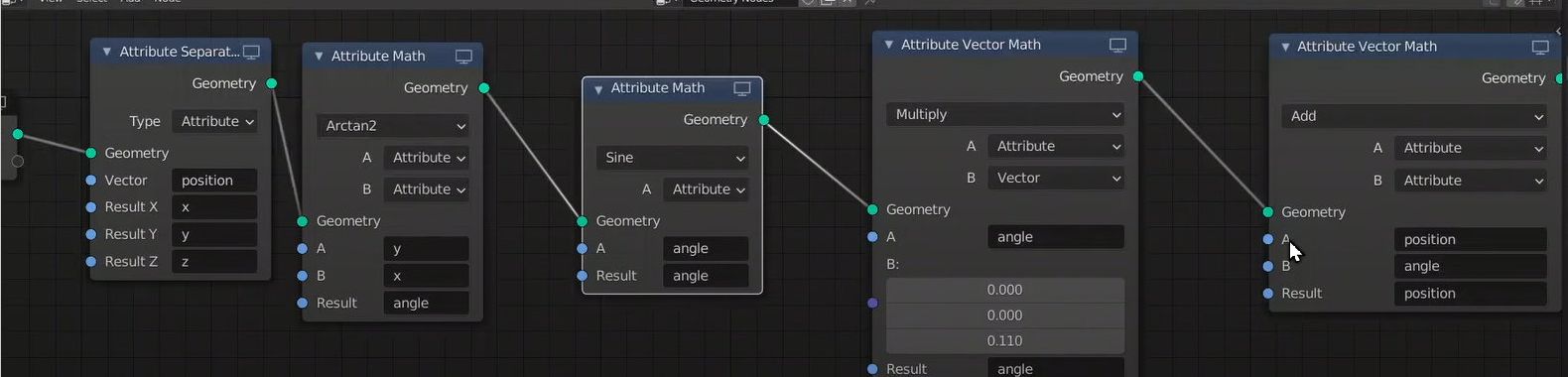
Task: Click the Vector field containing position
Action: [x=214, y=181]
